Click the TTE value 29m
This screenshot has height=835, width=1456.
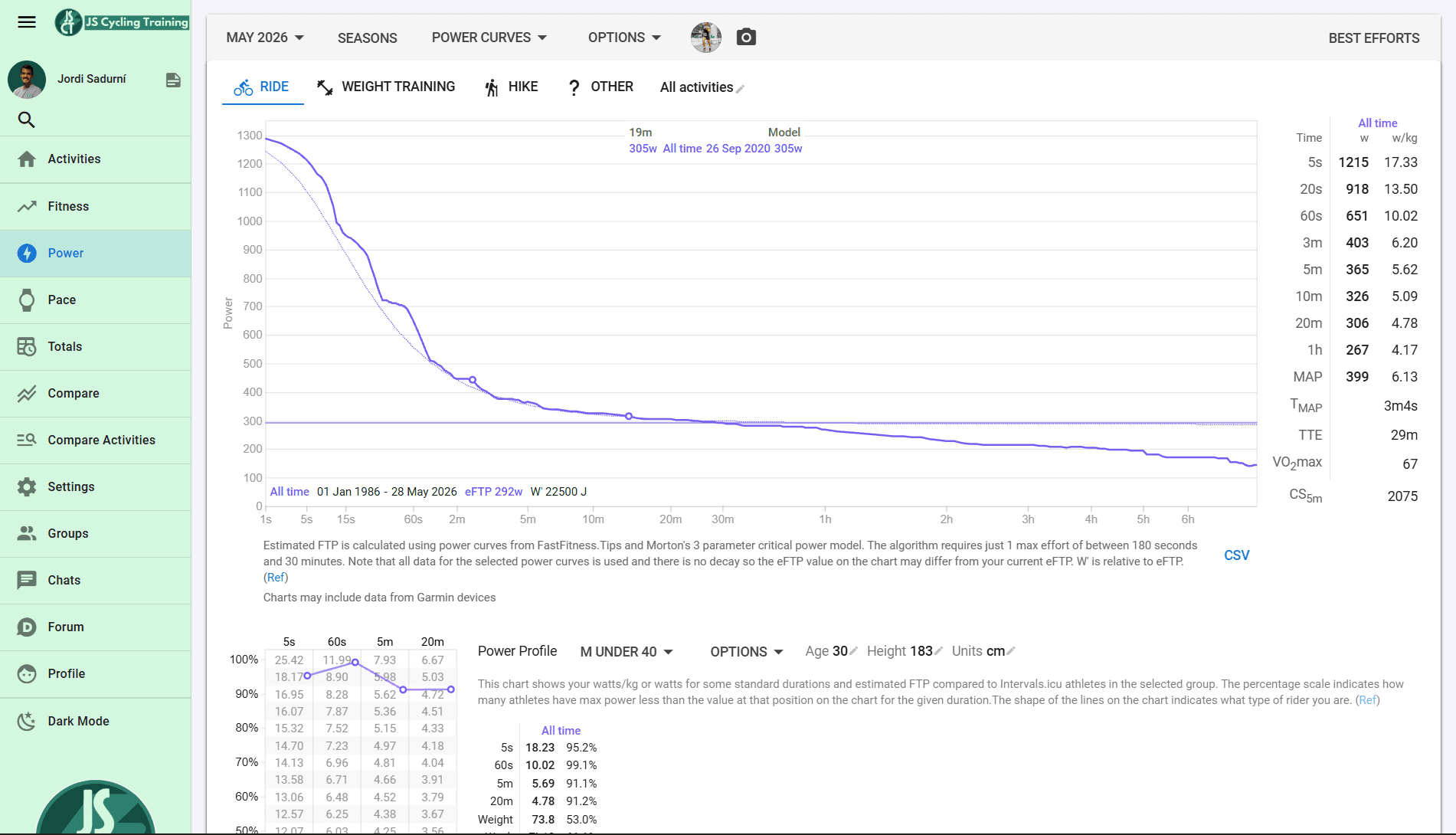pyautogui.click(x=1404, y=435)
